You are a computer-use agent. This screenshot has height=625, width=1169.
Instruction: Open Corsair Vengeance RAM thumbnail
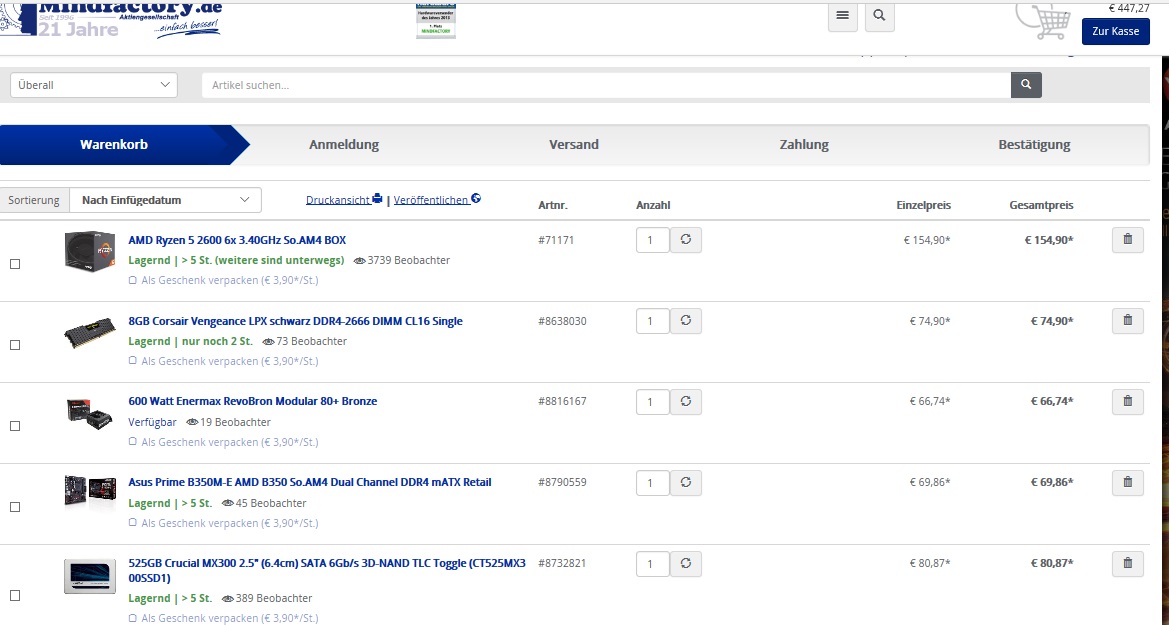pyautogui.click(x=90, y=333)
